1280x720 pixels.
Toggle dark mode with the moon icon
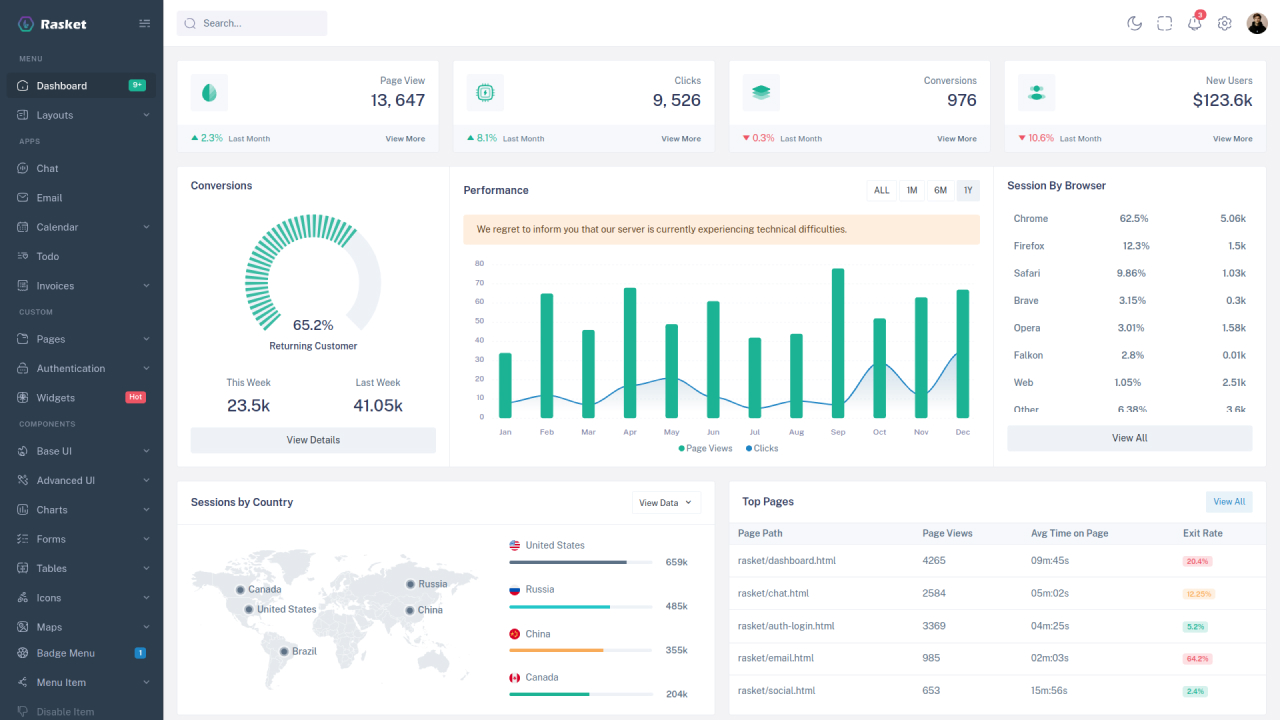[1134, 22]
